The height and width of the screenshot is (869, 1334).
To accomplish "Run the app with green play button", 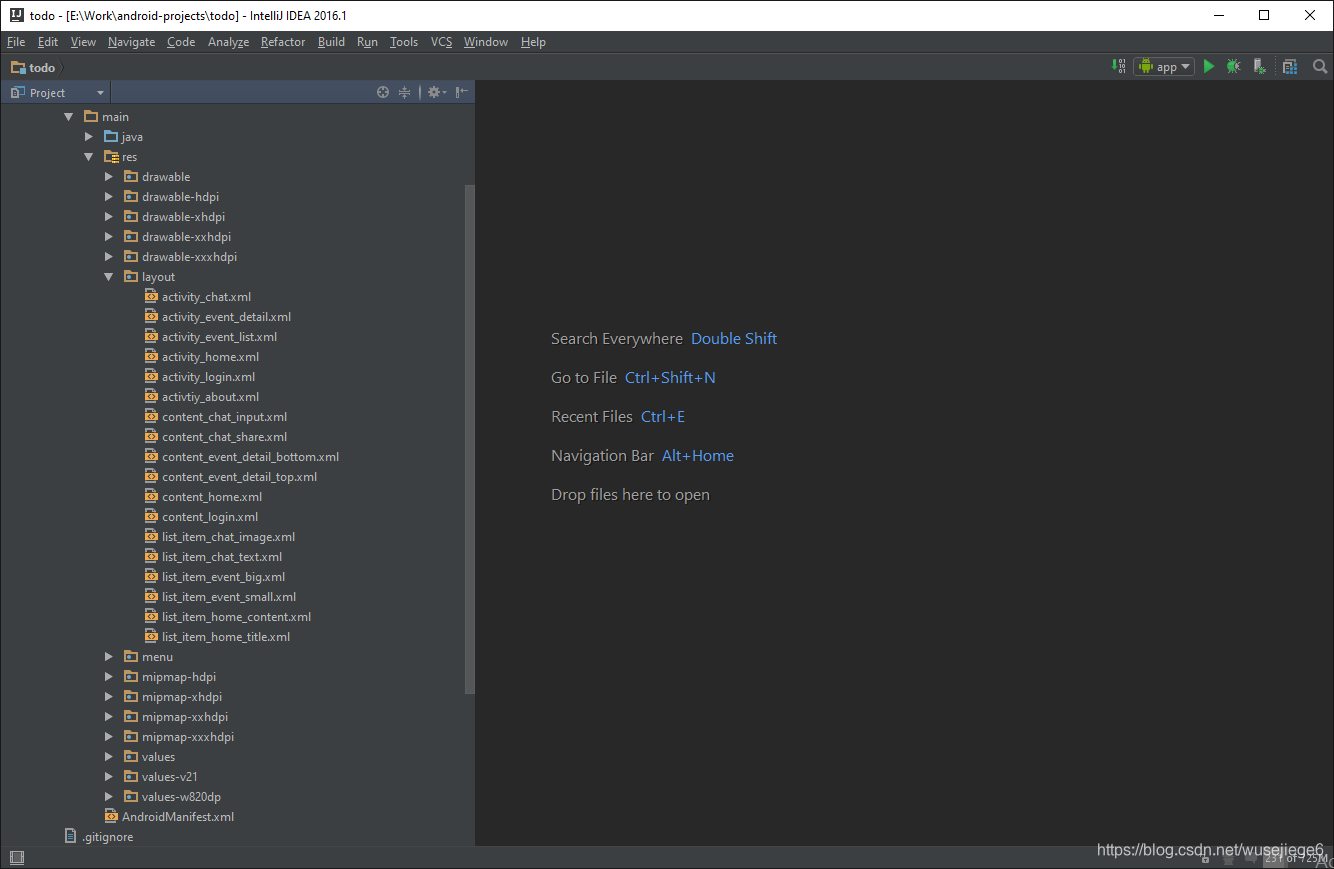I will click(1209, 66).
